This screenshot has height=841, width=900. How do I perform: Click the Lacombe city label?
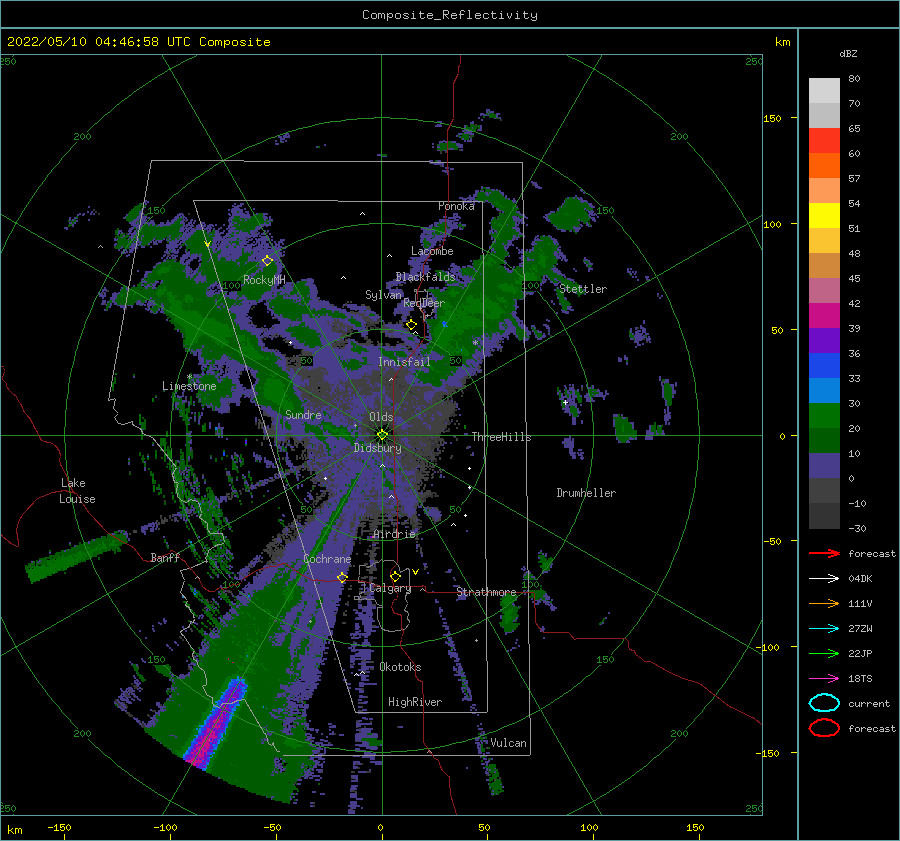(x=432, y=251)
